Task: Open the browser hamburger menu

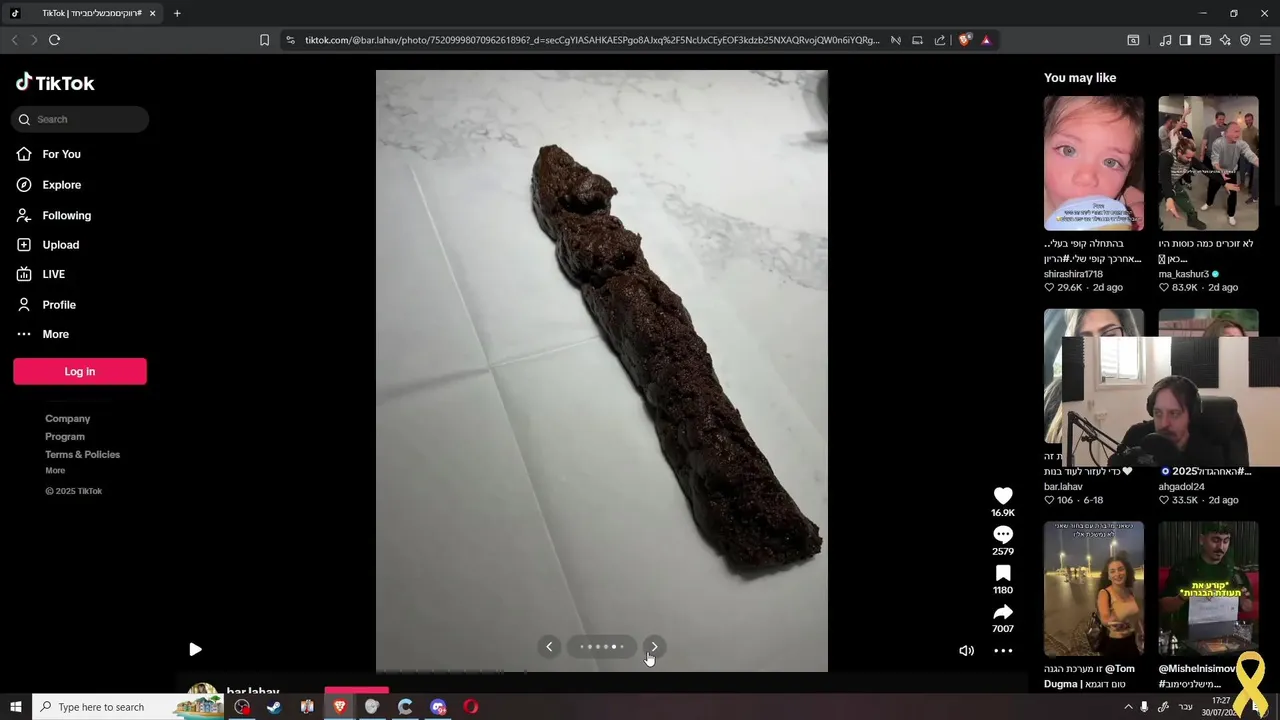Action: pos(1265,40)
